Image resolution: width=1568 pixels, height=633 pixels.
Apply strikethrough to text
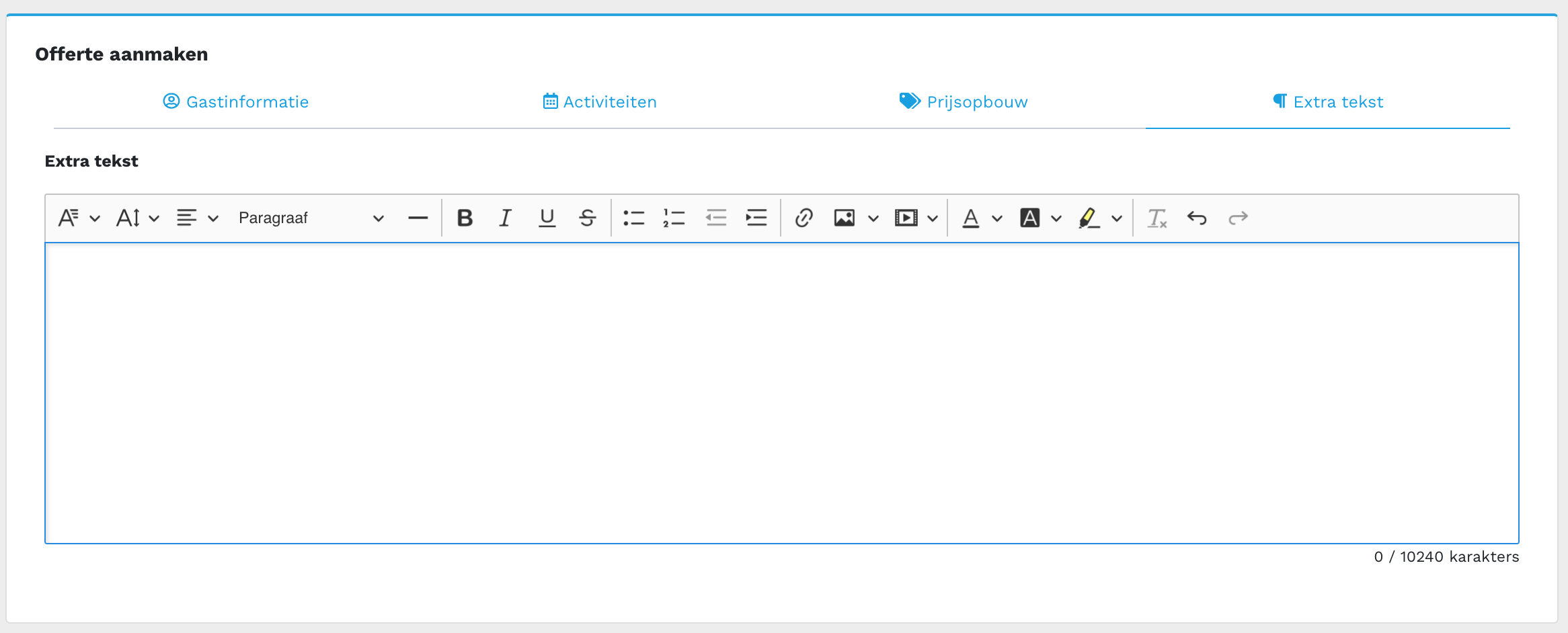[x=587, y=218]
